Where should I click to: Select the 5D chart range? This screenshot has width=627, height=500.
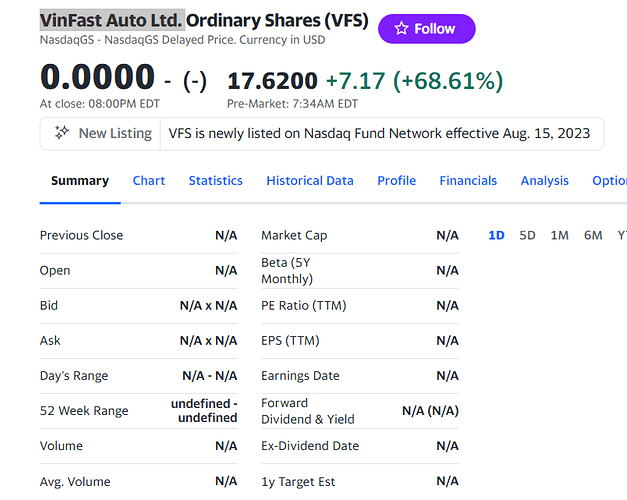527,236
